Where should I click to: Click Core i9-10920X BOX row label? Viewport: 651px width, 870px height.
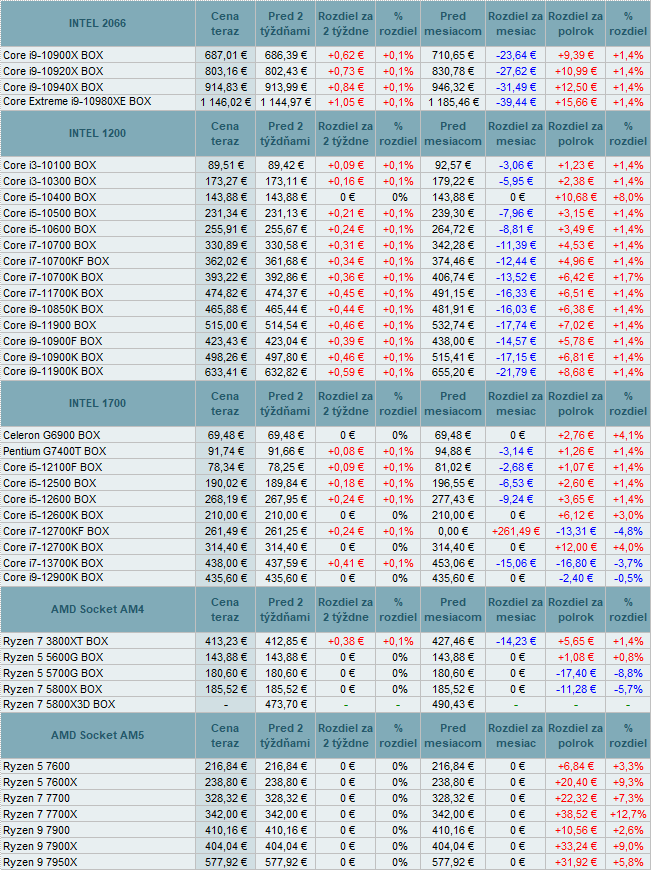pyautogui.click(x=53, y=71)
